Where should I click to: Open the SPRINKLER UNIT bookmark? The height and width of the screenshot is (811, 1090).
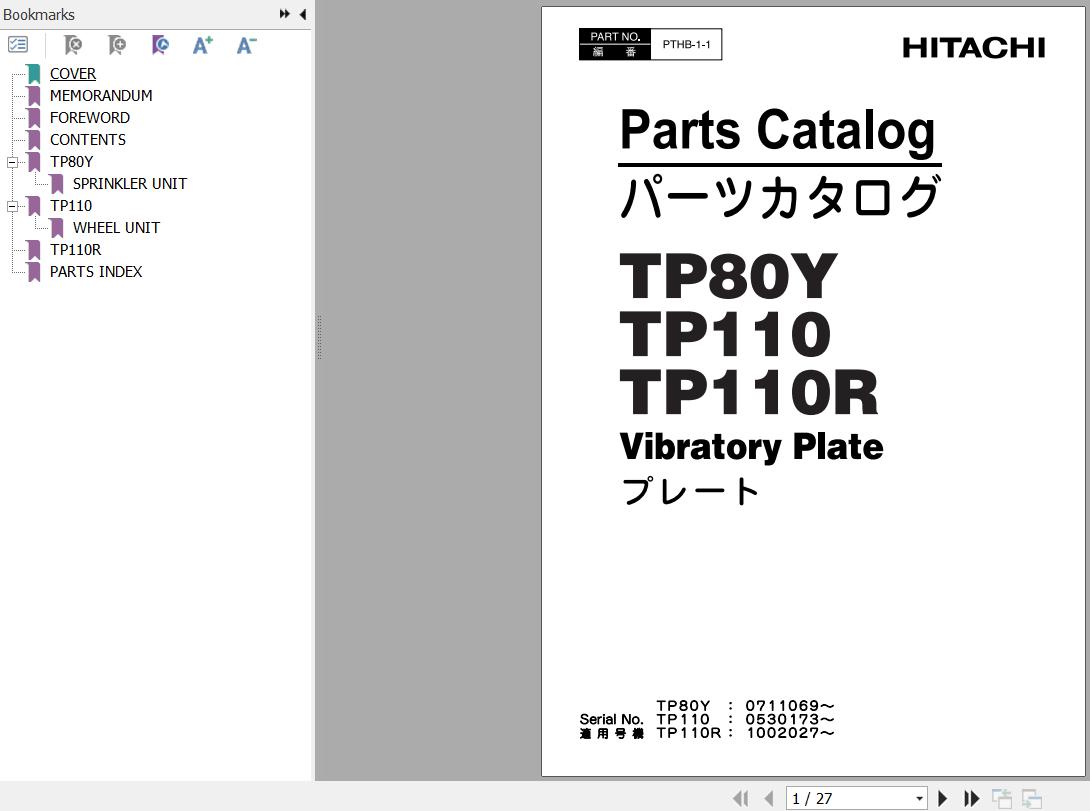point(130,184)
